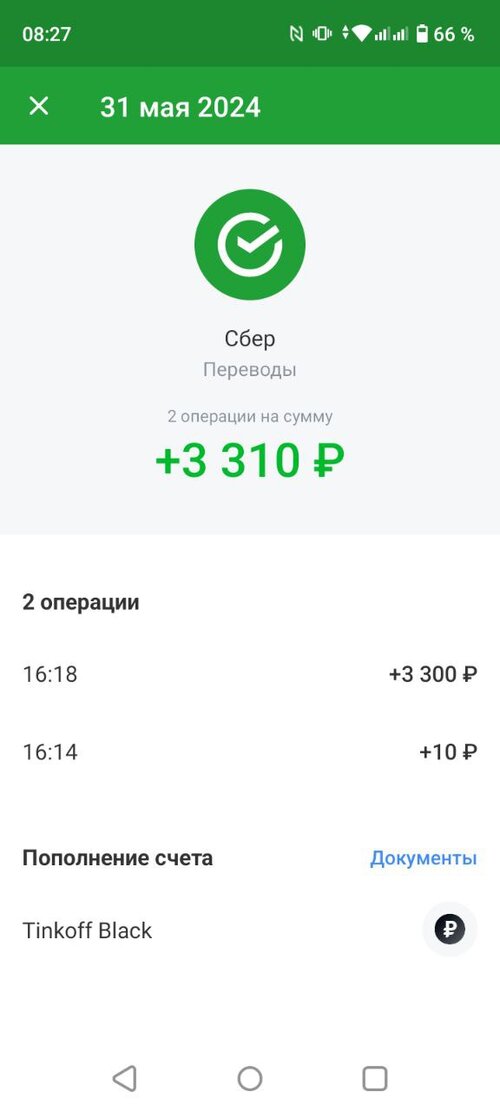Open the 16:14 operation for +10 ₽
Image resolution: width=500 pixels, height=1112 pixels.
click(x=250, y=752)
